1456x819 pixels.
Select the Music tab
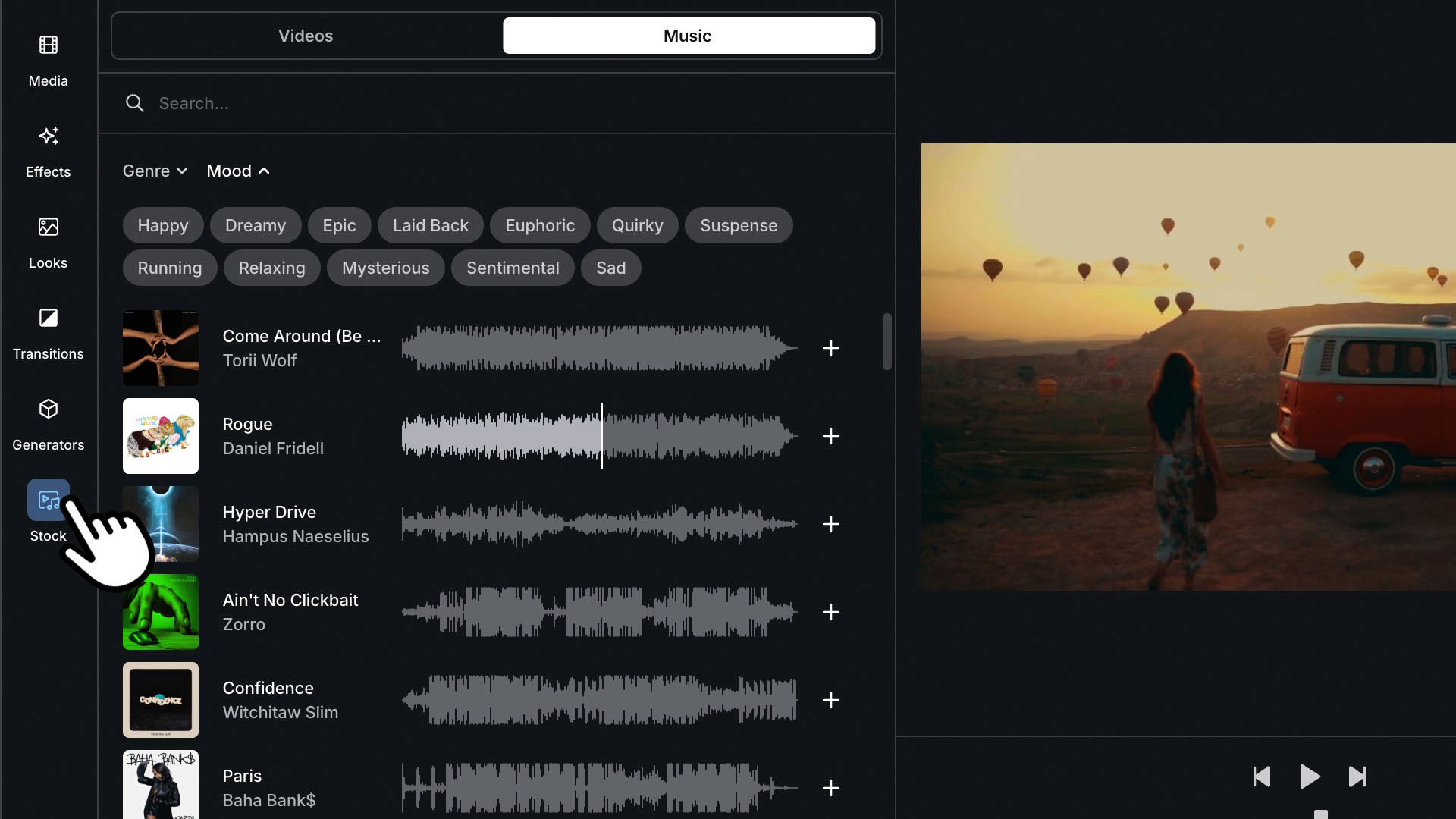688,36
